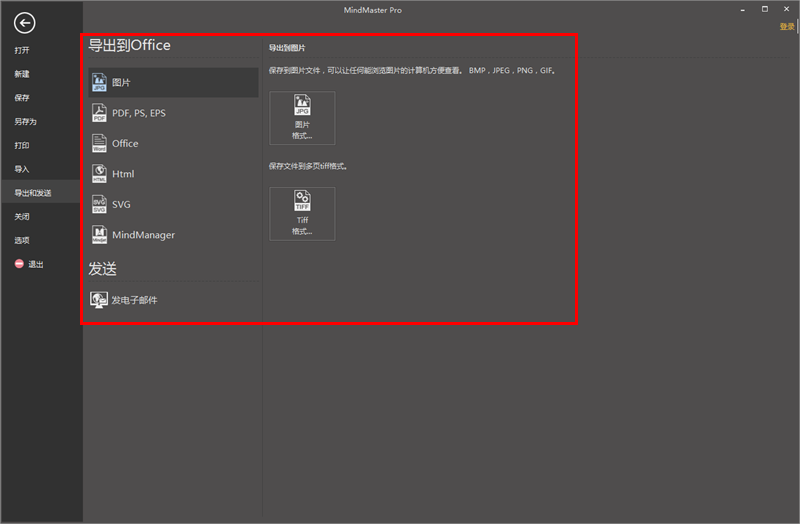Click 关闭 in the left sidebar

click(x=22, y=217)
